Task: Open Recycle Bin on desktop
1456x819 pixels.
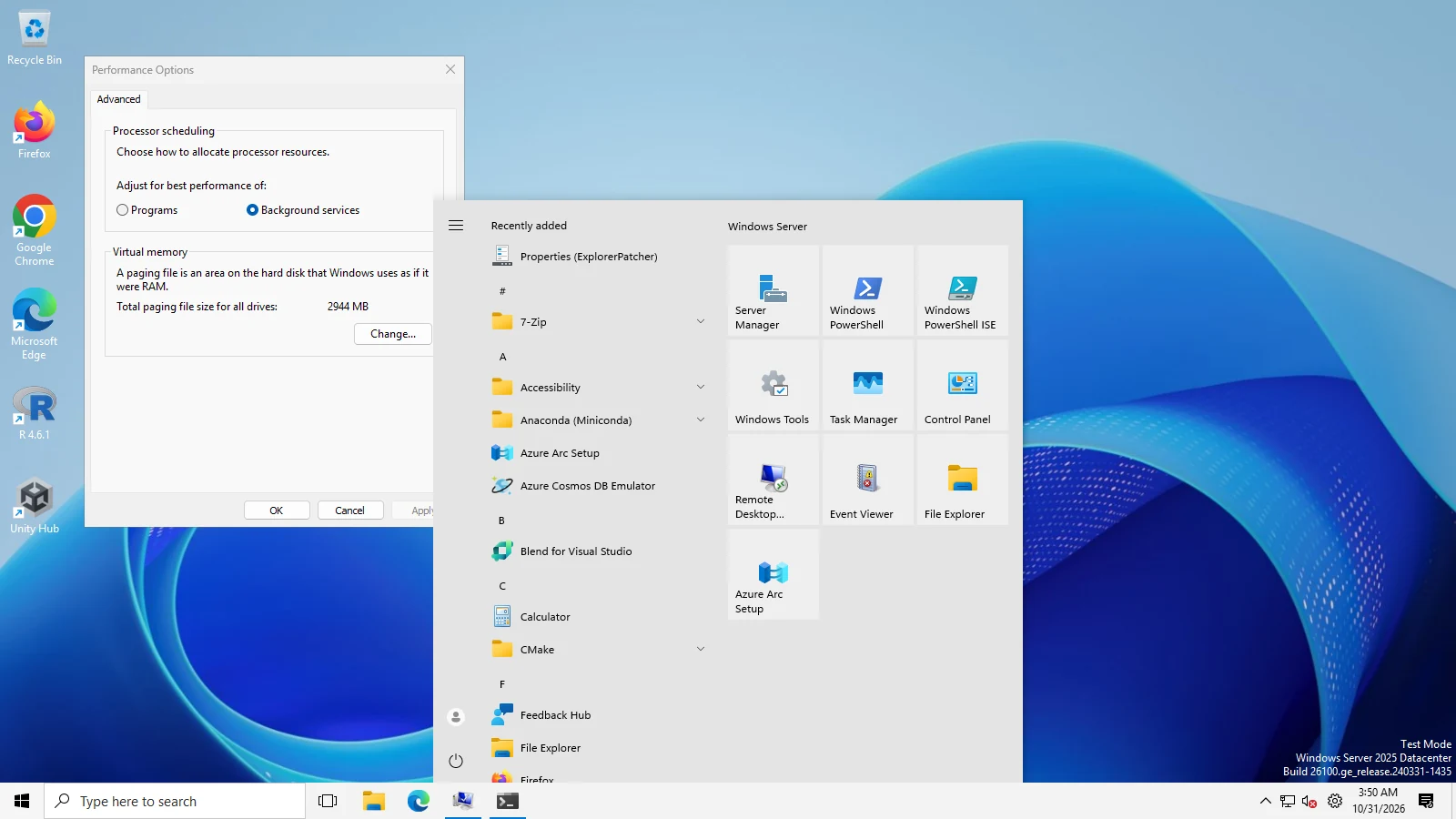Action: [35, 38]
